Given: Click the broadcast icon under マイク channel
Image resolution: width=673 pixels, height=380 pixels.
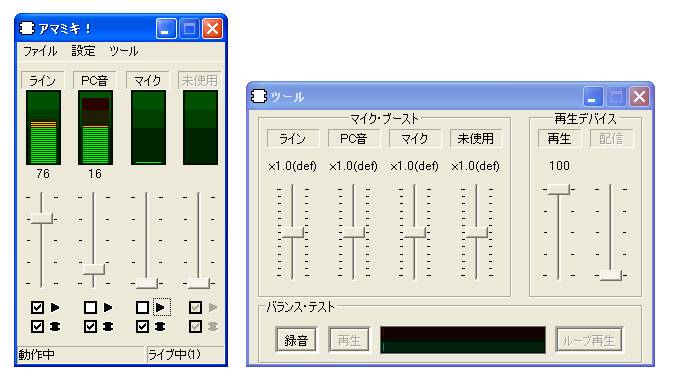Looking at the screenshot, I should click(160, 327).
